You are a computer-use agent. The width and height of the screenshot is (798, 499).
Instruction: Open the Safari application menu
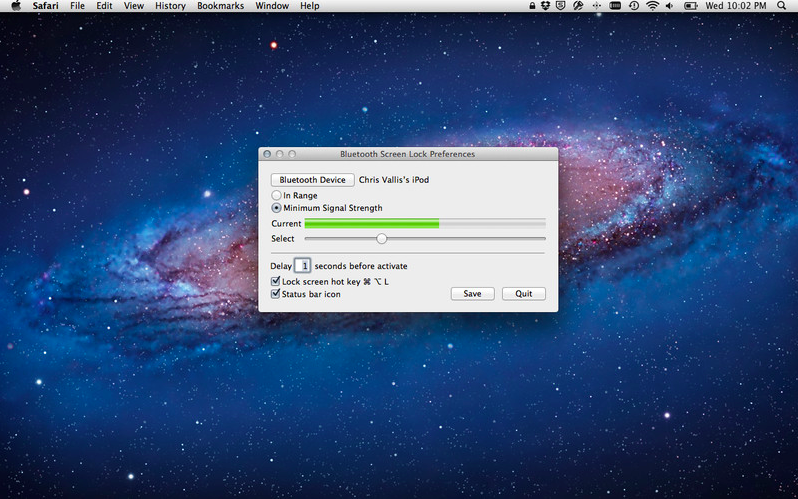point(45,6)
